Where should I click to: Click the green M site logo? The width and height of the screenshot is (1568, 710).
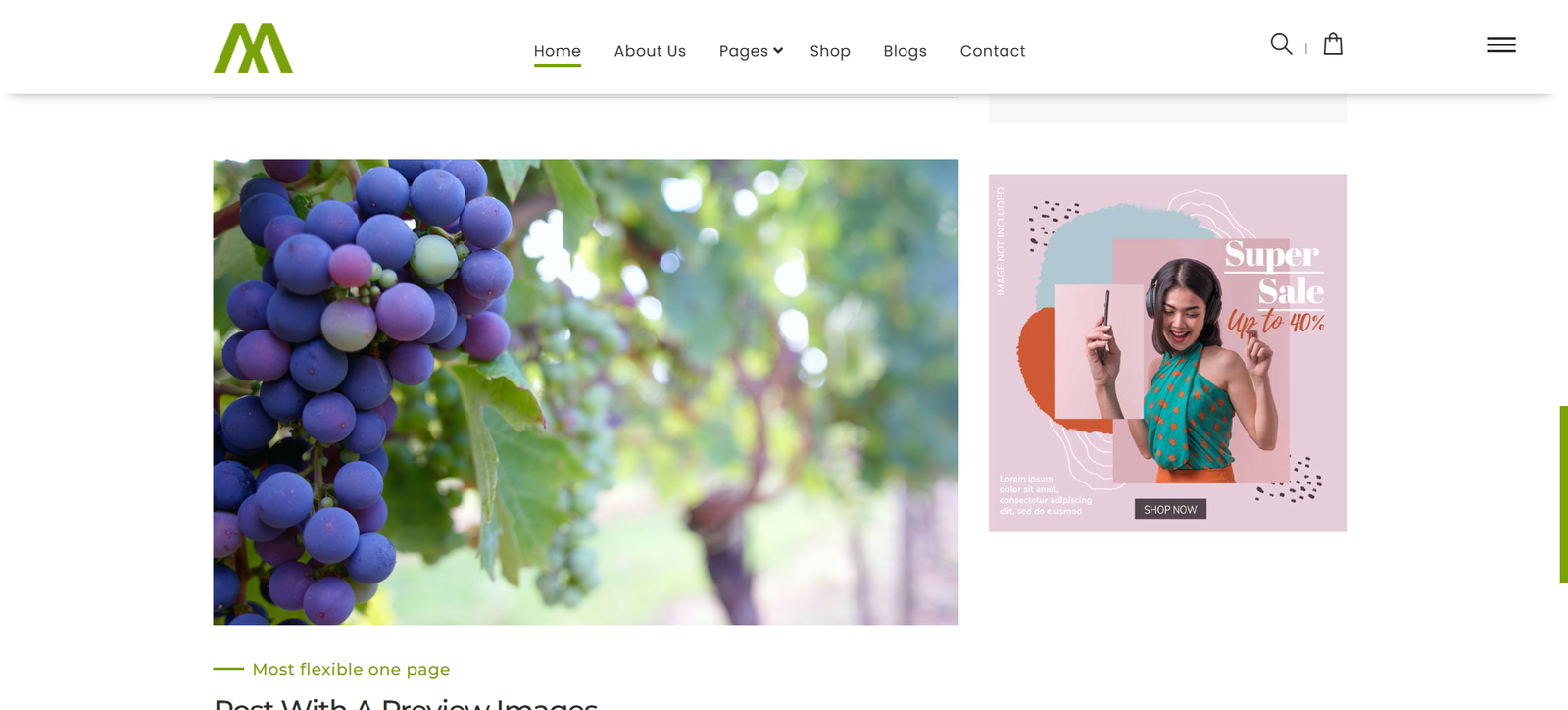pyautogui.click(x=253, y=47)
